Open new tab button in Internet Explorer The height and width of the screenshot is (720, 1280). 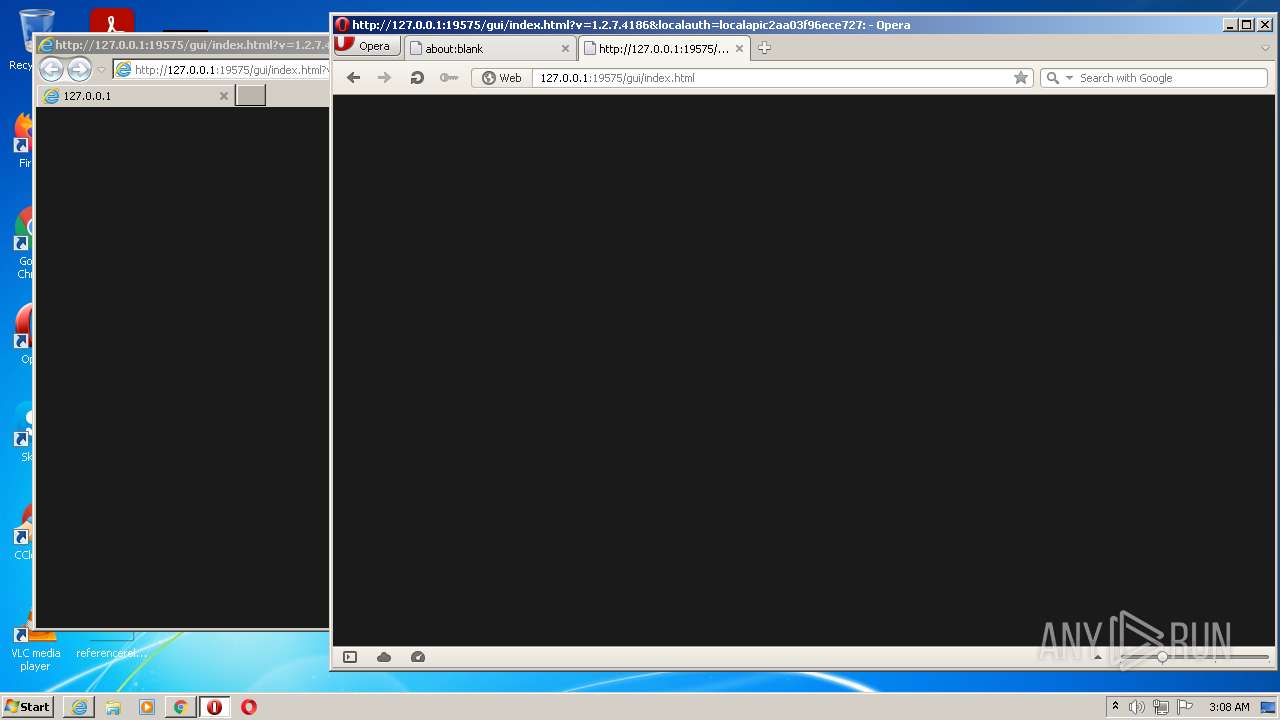point(250,96)
